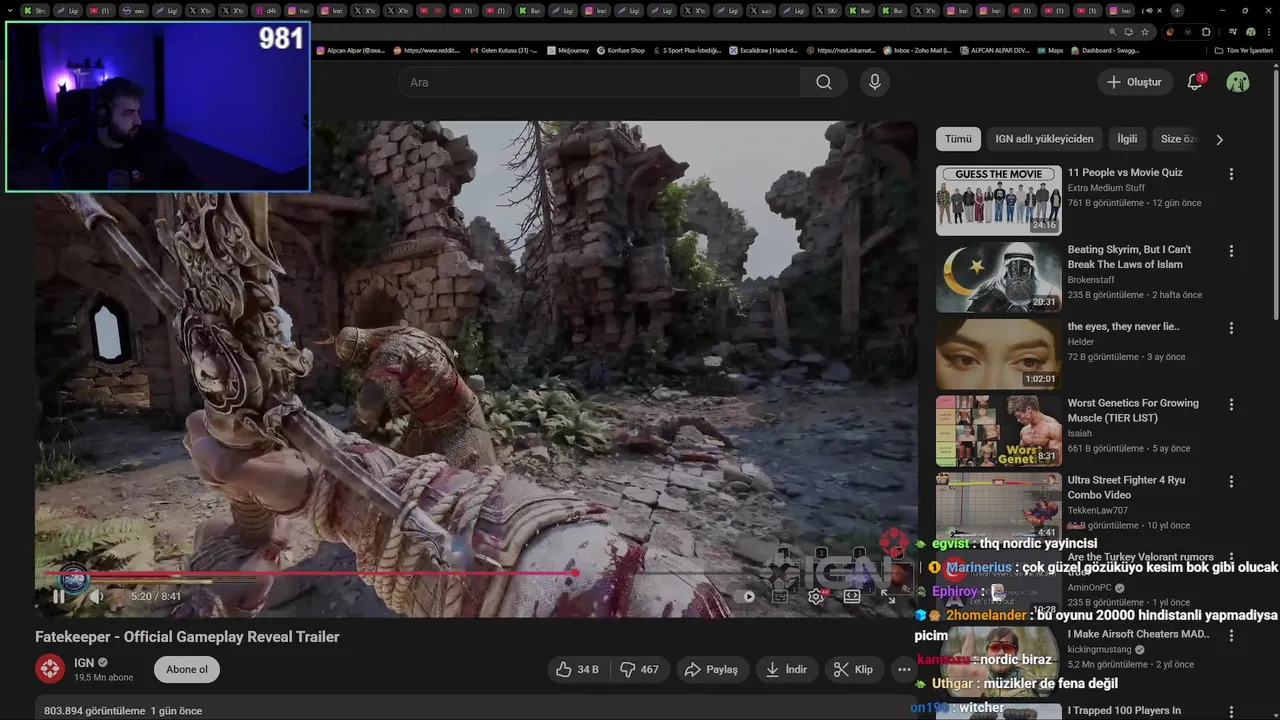The width and height of the screenshot is (1280, 720).
Task: Open 'the eyes, they never lie..' thumbnail
Action: (x=998, y=354)
